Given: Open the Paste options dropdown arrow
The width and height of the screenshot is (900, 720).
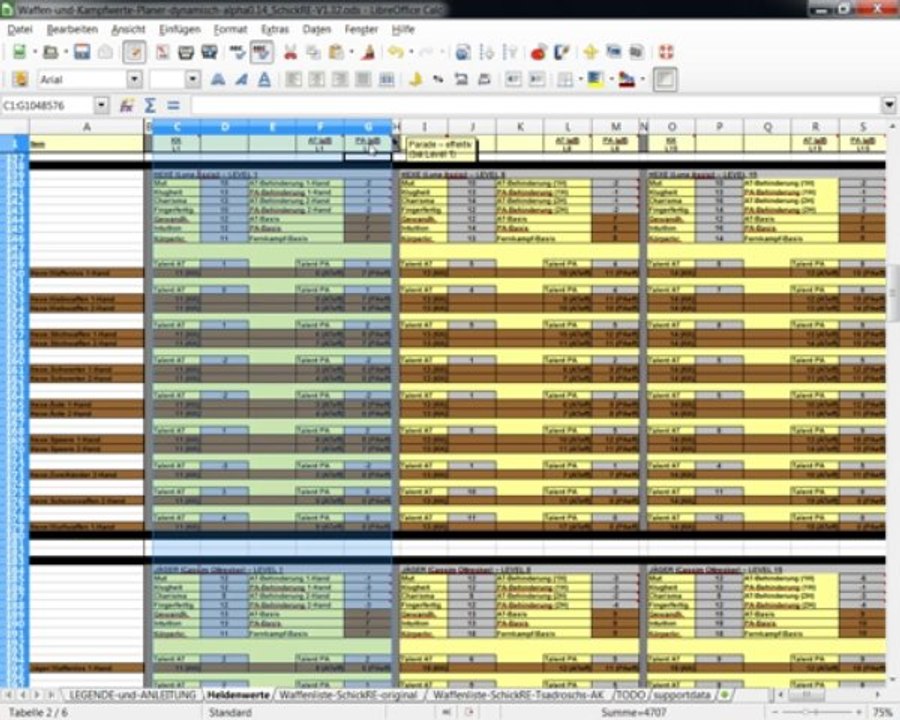Looking at the screenshot, I should [x=351, y=52].
